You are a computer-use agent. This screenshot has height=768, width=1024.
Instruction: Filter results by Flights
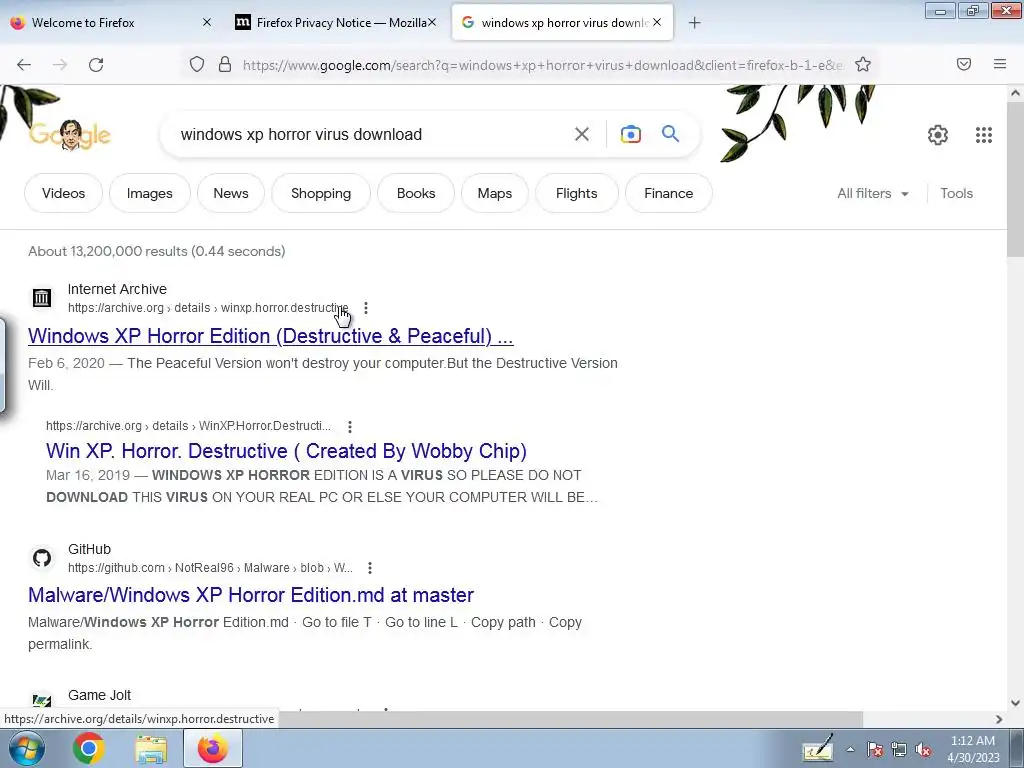click(577, 193)
